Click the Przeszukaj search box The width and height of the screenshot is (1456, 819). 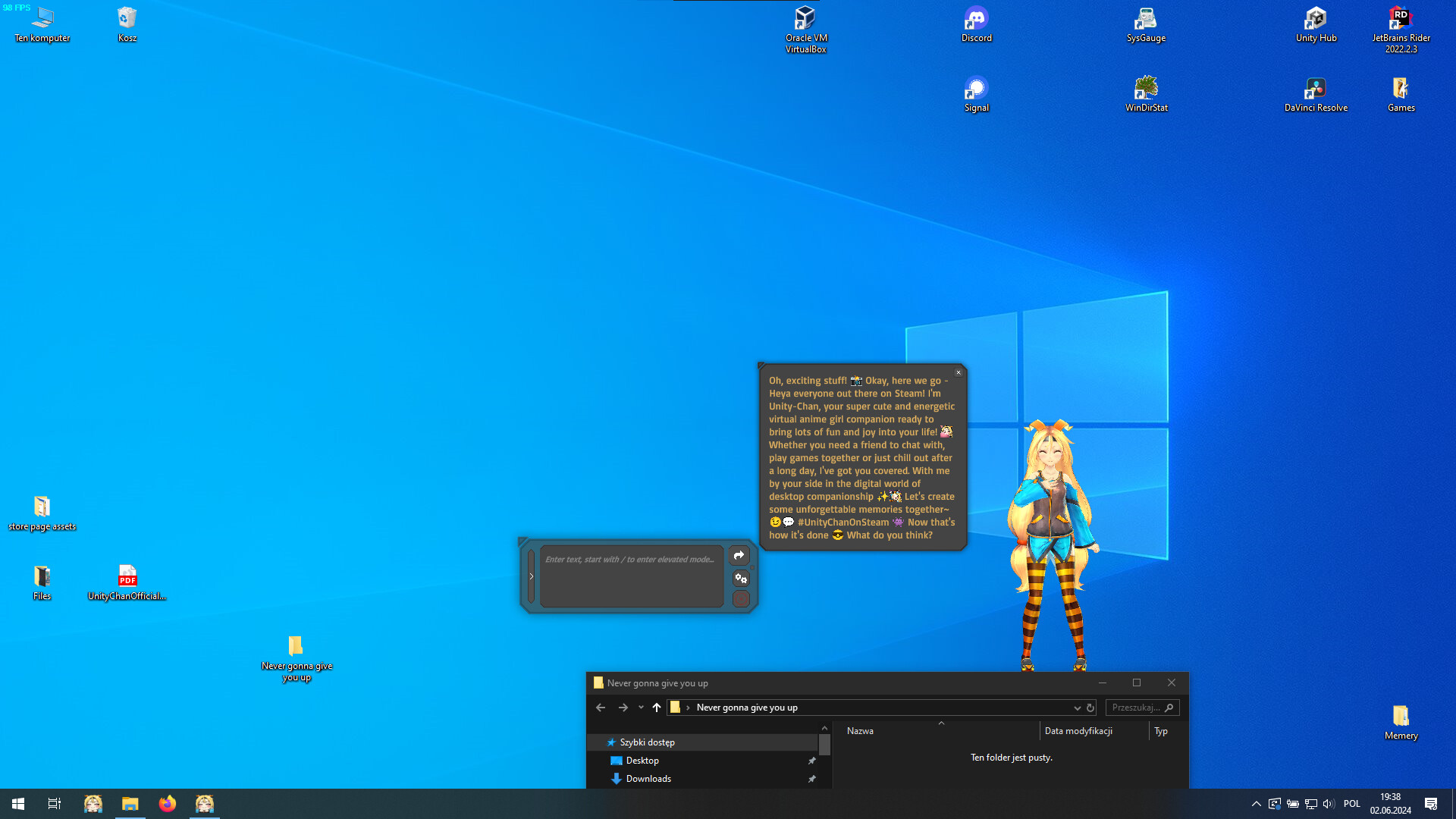(x=1142, y=708)
